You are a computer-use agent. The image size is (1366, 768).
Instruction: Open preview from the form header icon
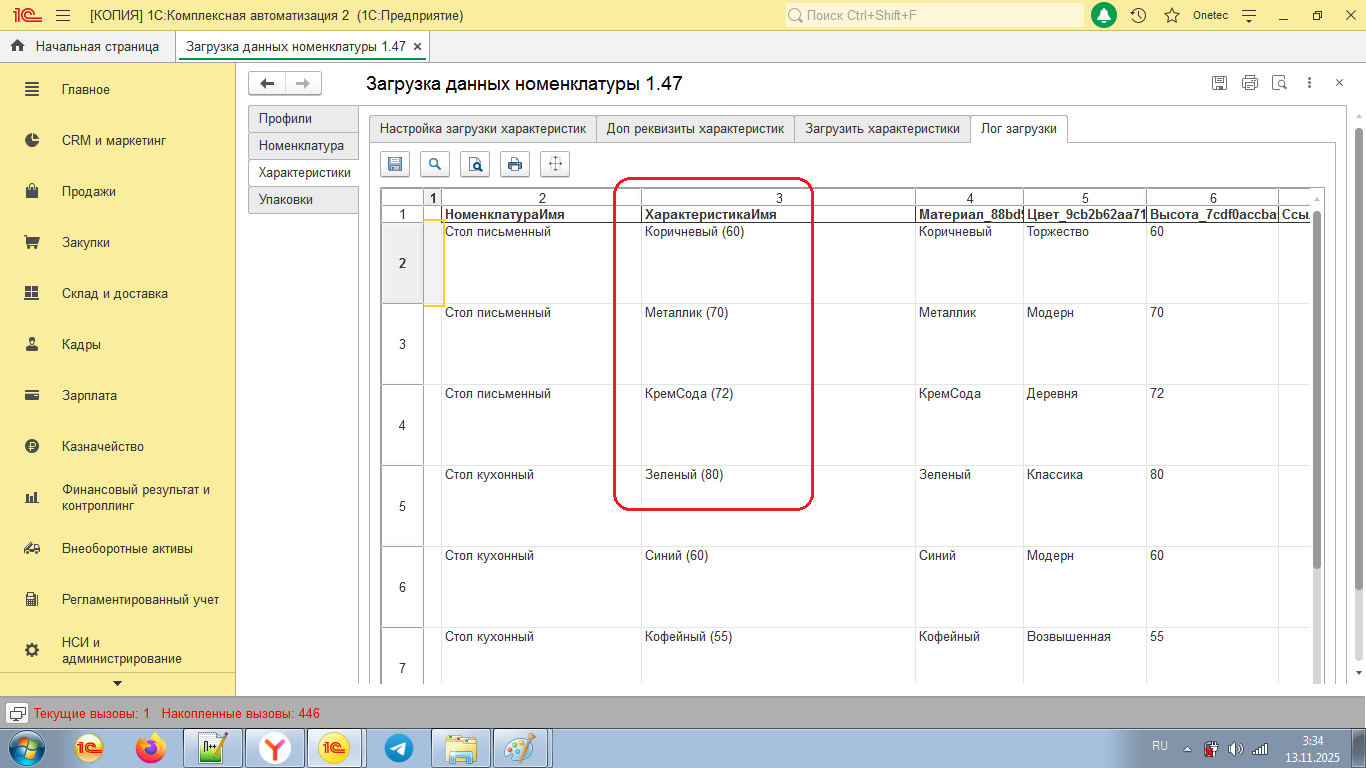pos(1279,84)
